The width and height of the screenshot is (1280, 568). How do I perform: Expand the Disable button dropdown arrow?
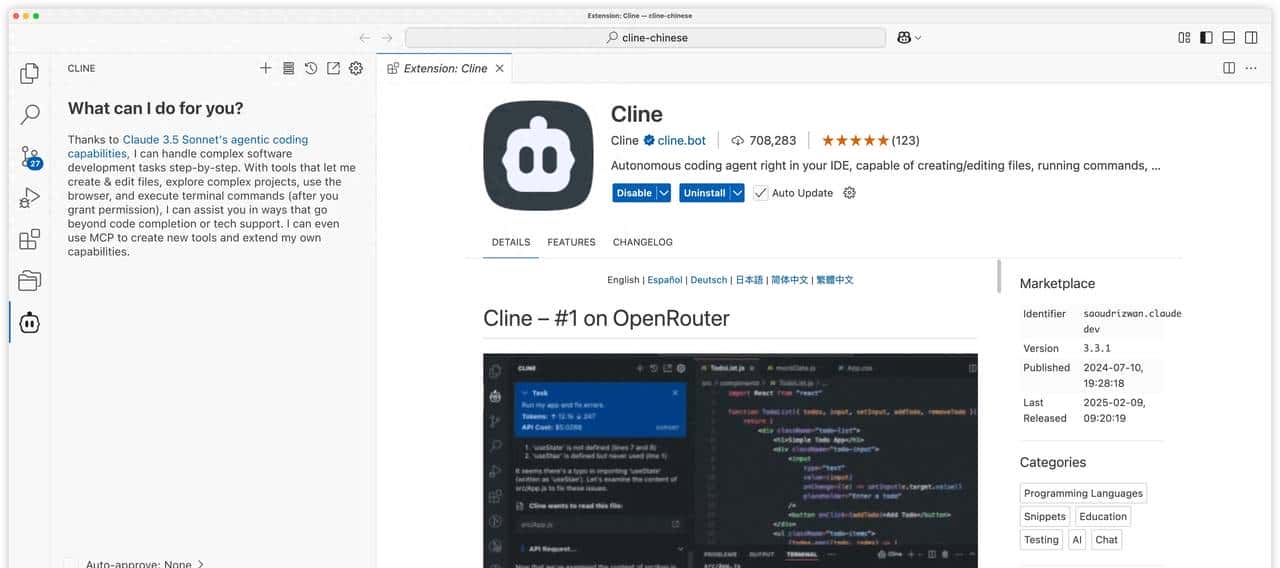[x=664, y=193]
